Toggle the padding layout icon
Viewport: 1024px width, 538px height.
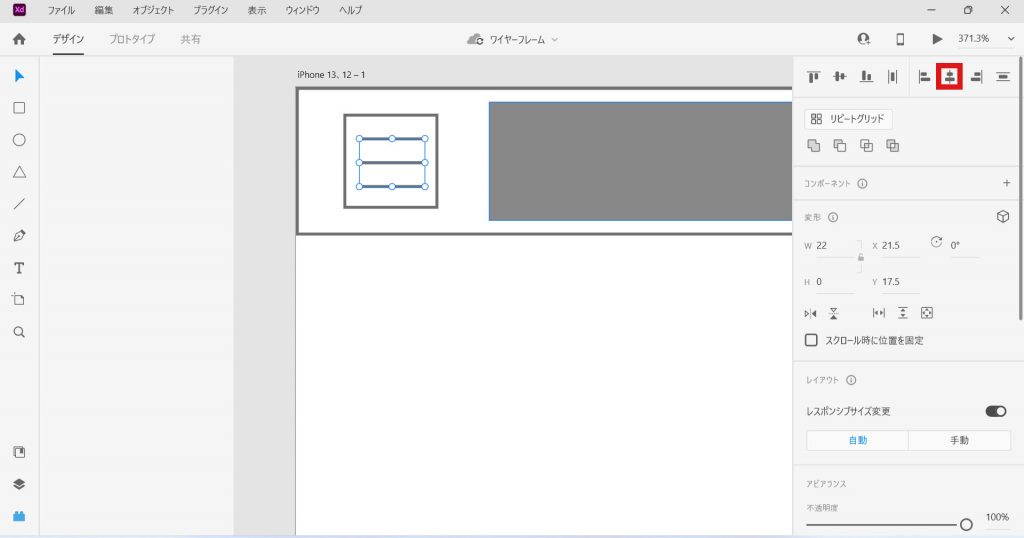[927, 313]
